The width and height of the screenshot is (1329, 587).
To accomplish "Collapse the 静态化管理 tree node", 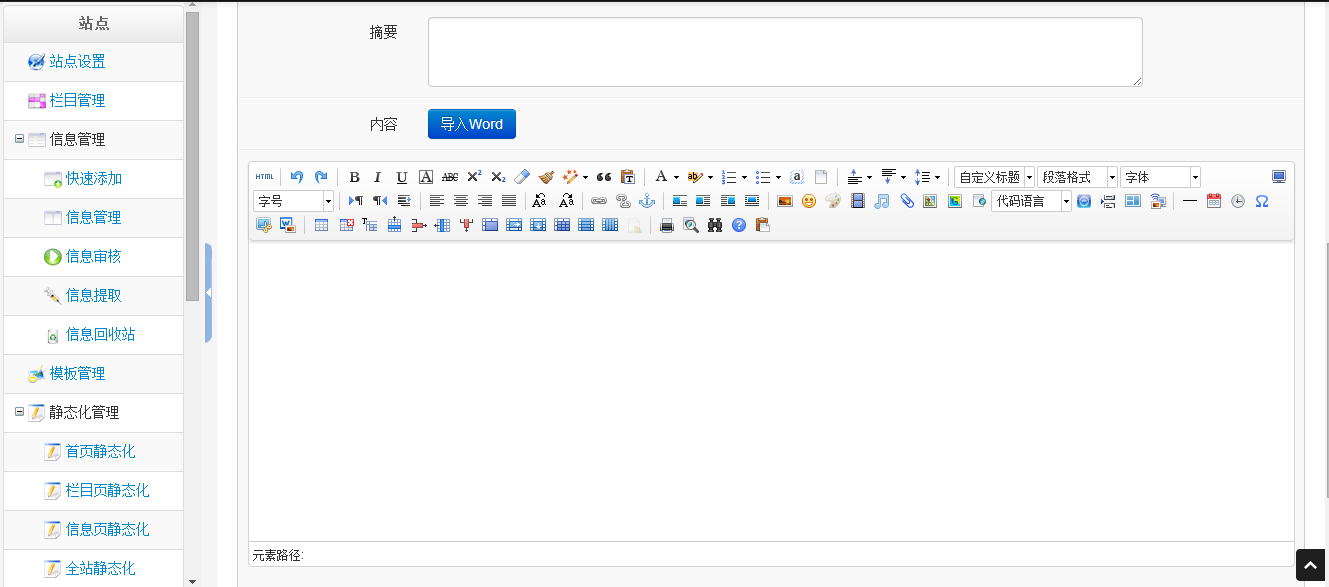I will click(x=20, y=412).
